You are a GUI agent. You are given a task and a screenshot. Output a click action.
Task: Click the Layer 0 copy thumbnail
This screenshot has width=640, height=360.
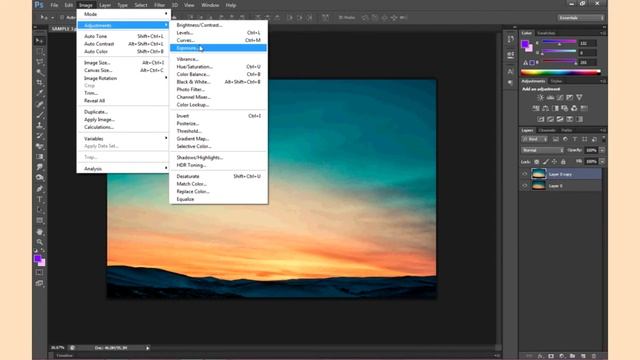tap(538, 174)
